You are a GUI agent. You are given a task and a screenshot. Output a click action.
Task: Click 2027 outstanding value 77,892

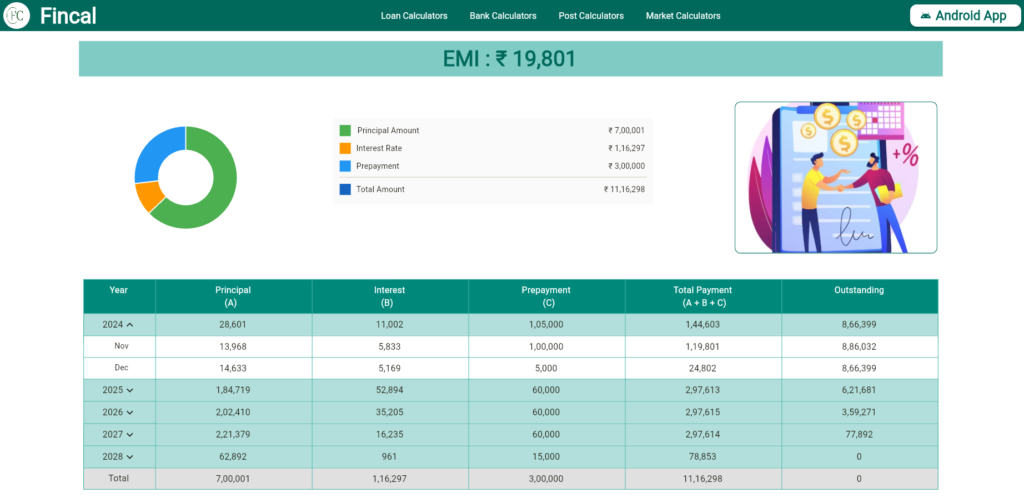[859, 434]
